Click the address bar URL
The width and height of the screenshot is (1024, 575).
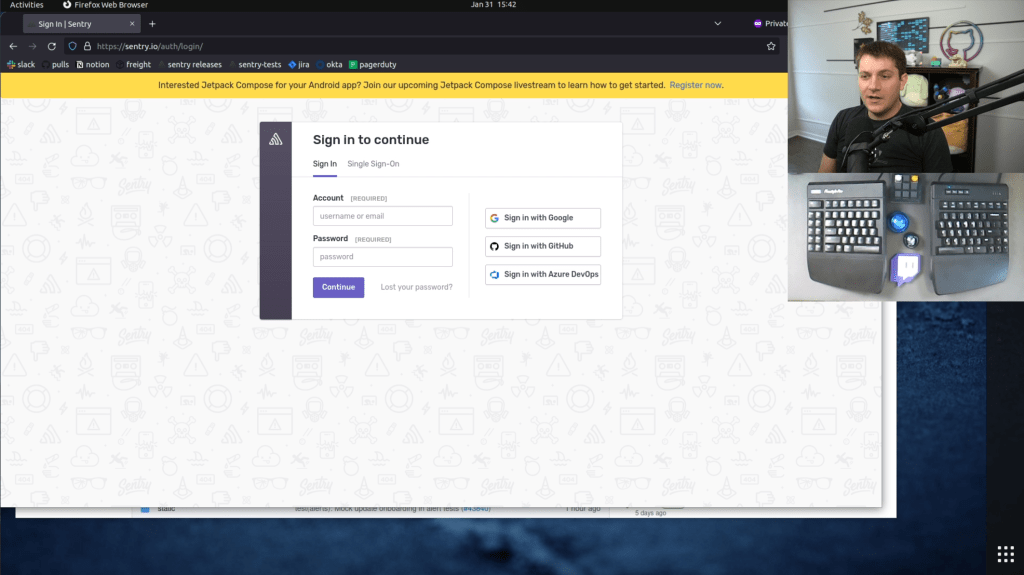[150, 46]
